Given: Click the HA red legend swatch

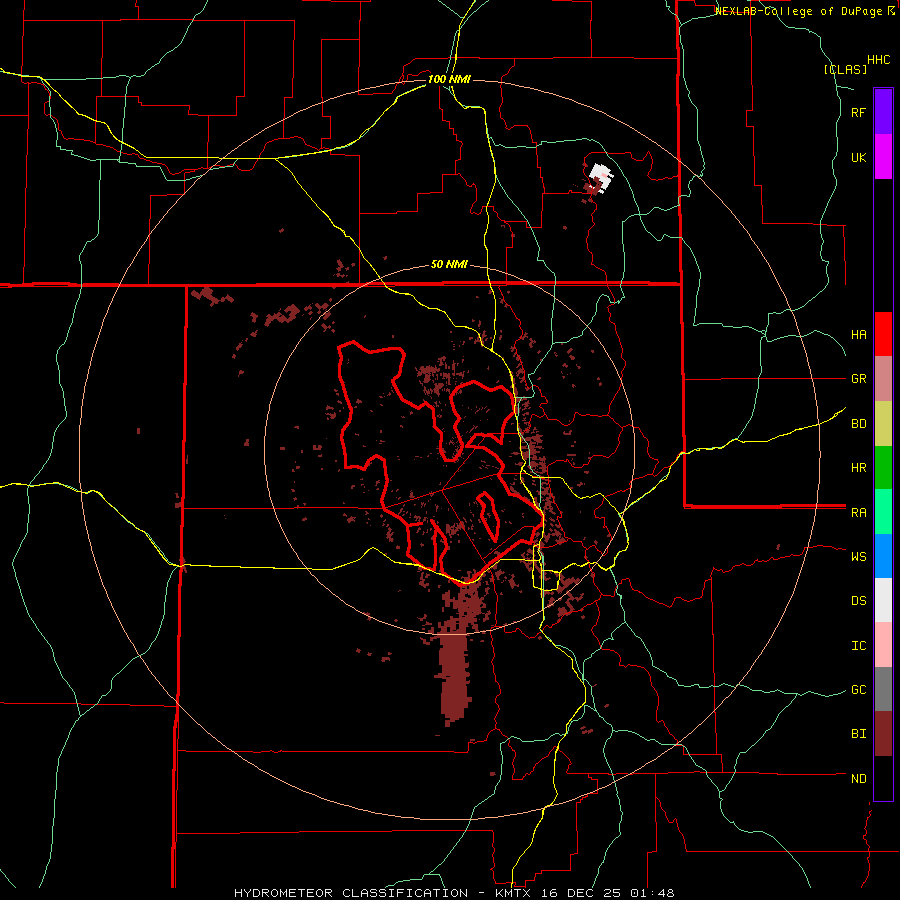Looking at the screenshot, I should (x=883, y=334).
